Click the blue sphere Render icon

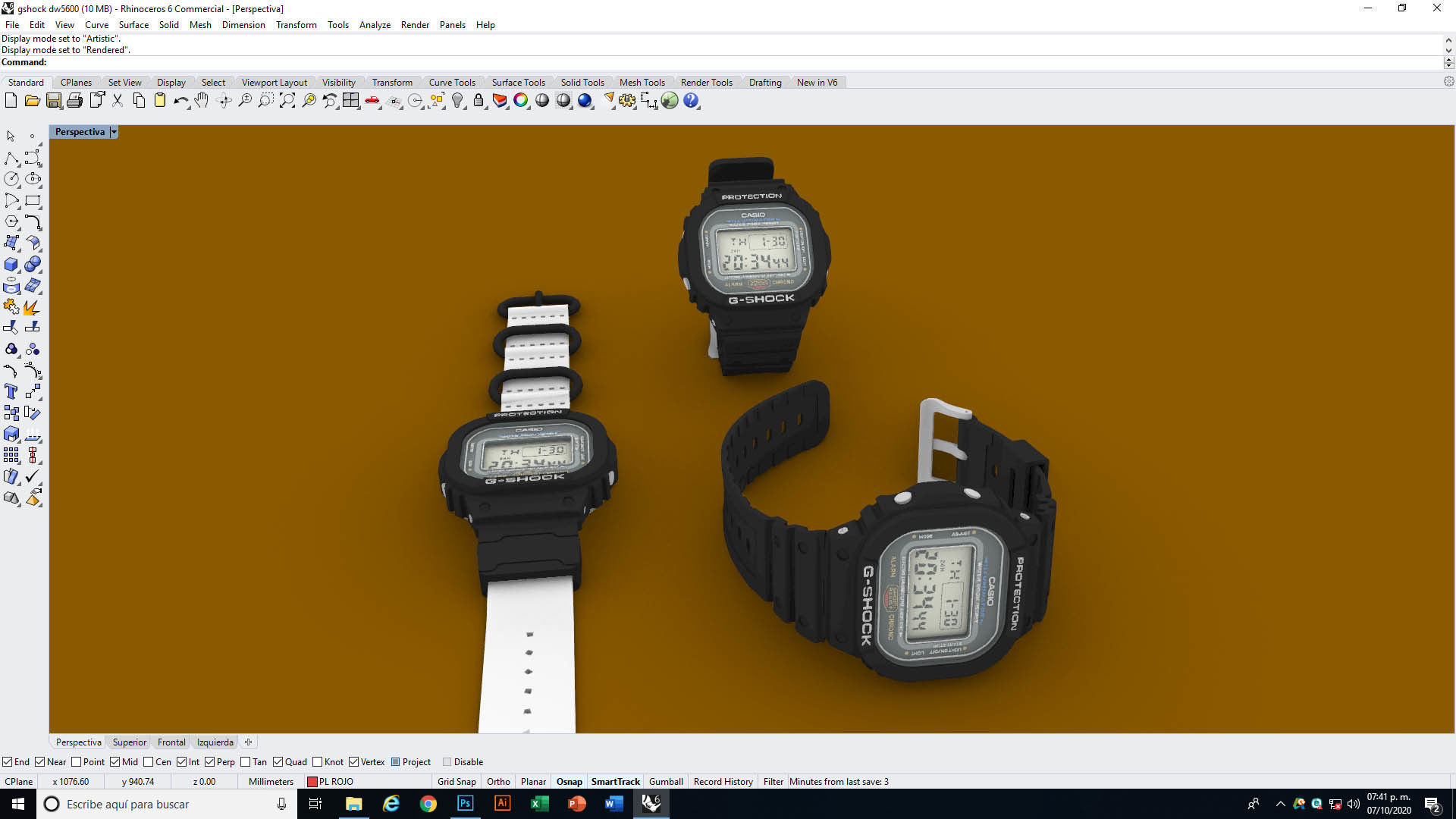pyautogui.click(x=585, y=101)
